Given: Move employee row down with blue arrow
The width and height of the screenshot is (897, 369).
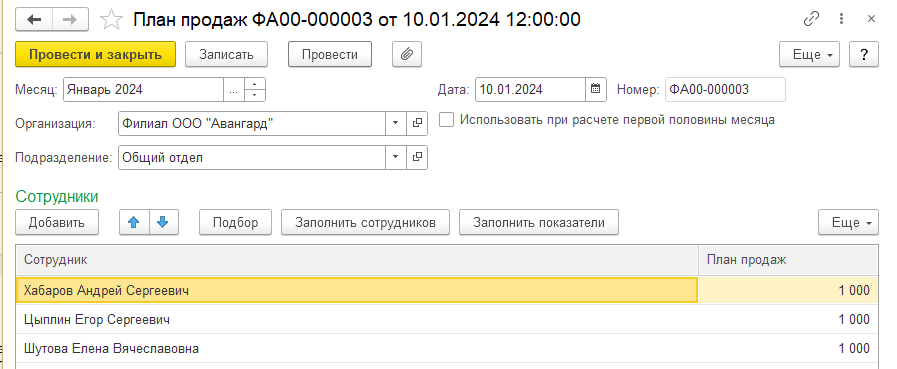Looking at the screenshot, I should click(164, 223).
